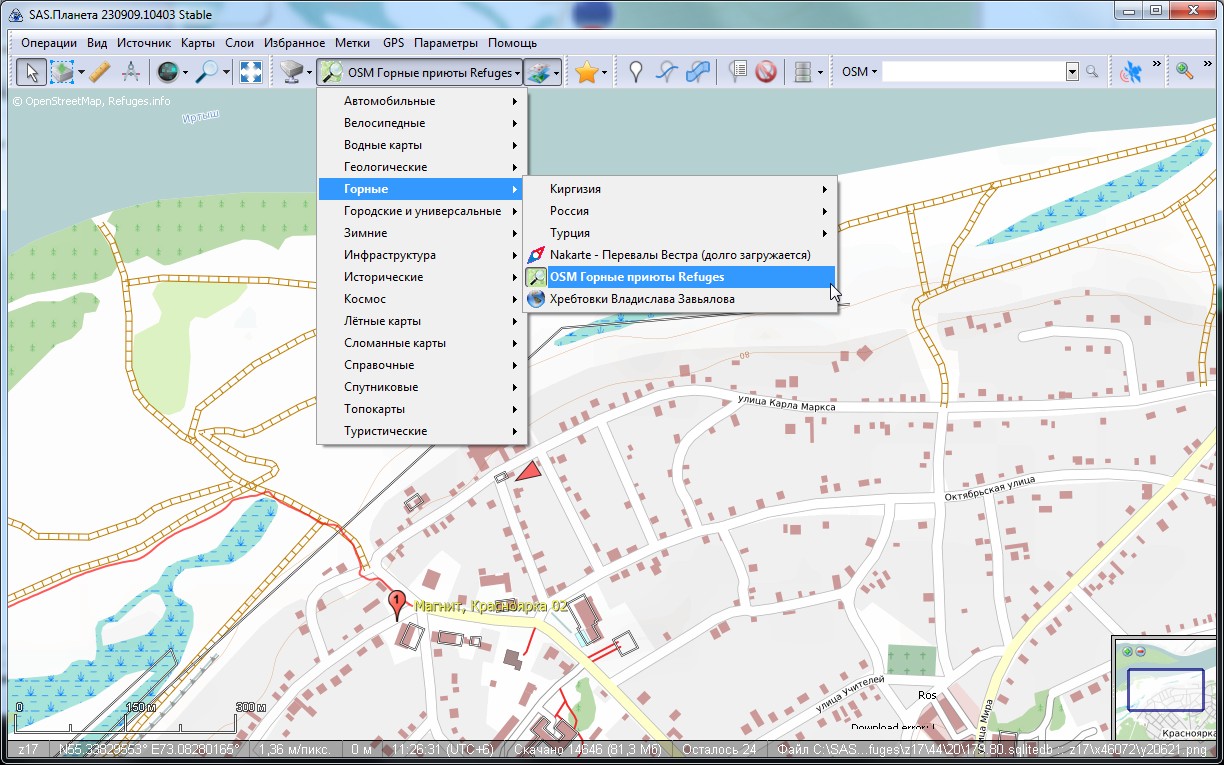1224x765 pixels.
Task: Select Хребтовки Владислава Завьялова map
Action: pyautogui.click(x=680, y=299)
